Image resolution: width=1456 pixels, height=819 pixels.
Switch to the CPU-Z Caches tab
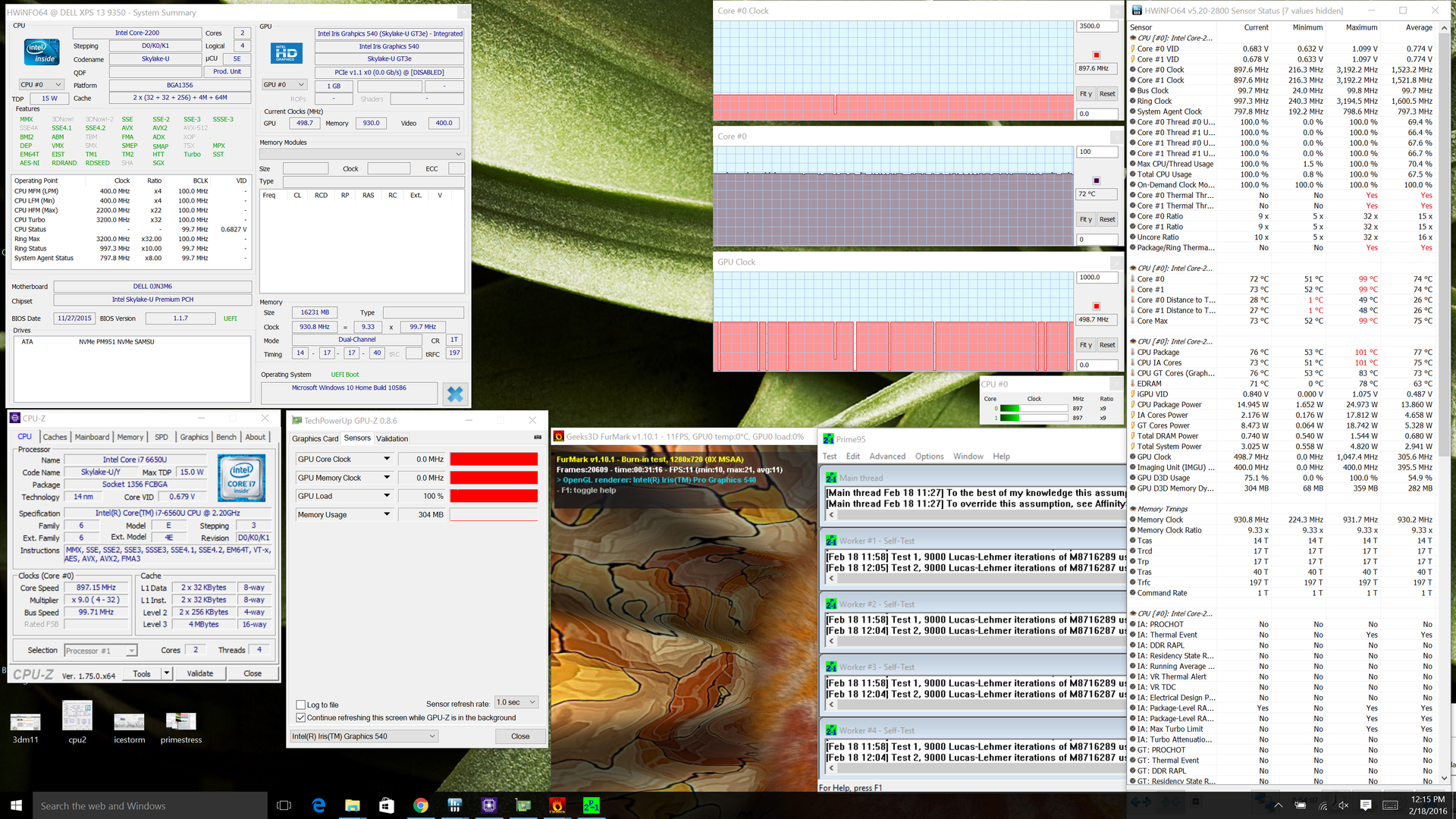[55, 437]
